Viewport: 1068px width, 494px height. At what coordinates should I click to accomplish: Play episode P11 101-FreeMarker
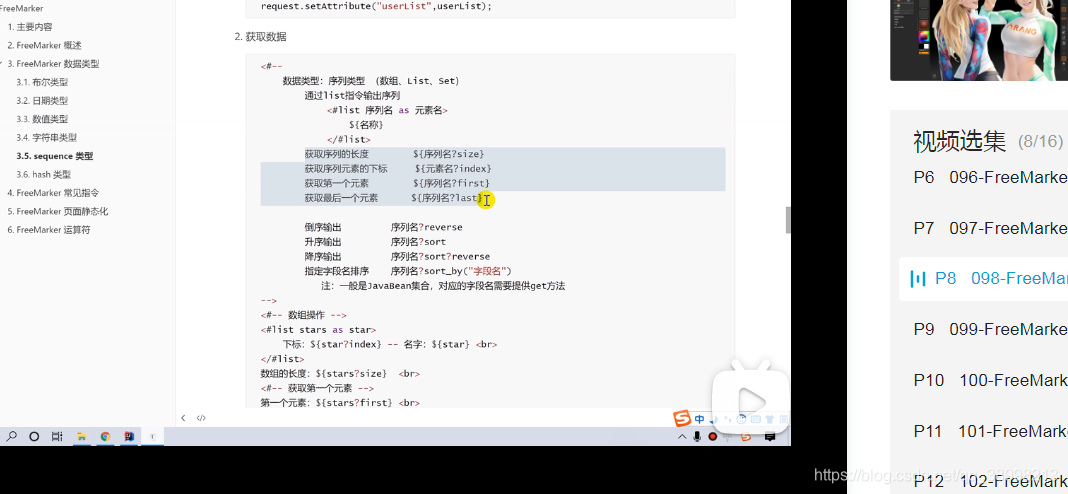(x=990, y=431)
